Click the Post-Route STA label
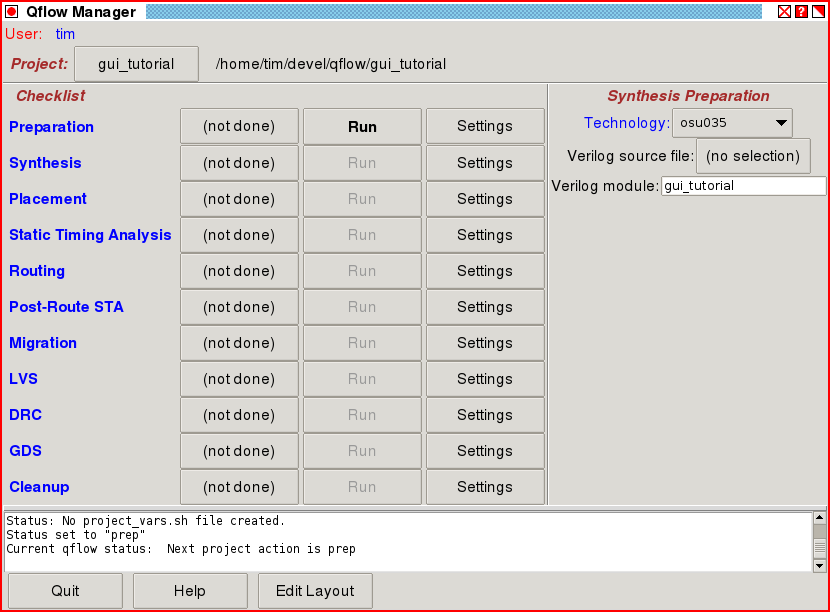 point(66,307)
